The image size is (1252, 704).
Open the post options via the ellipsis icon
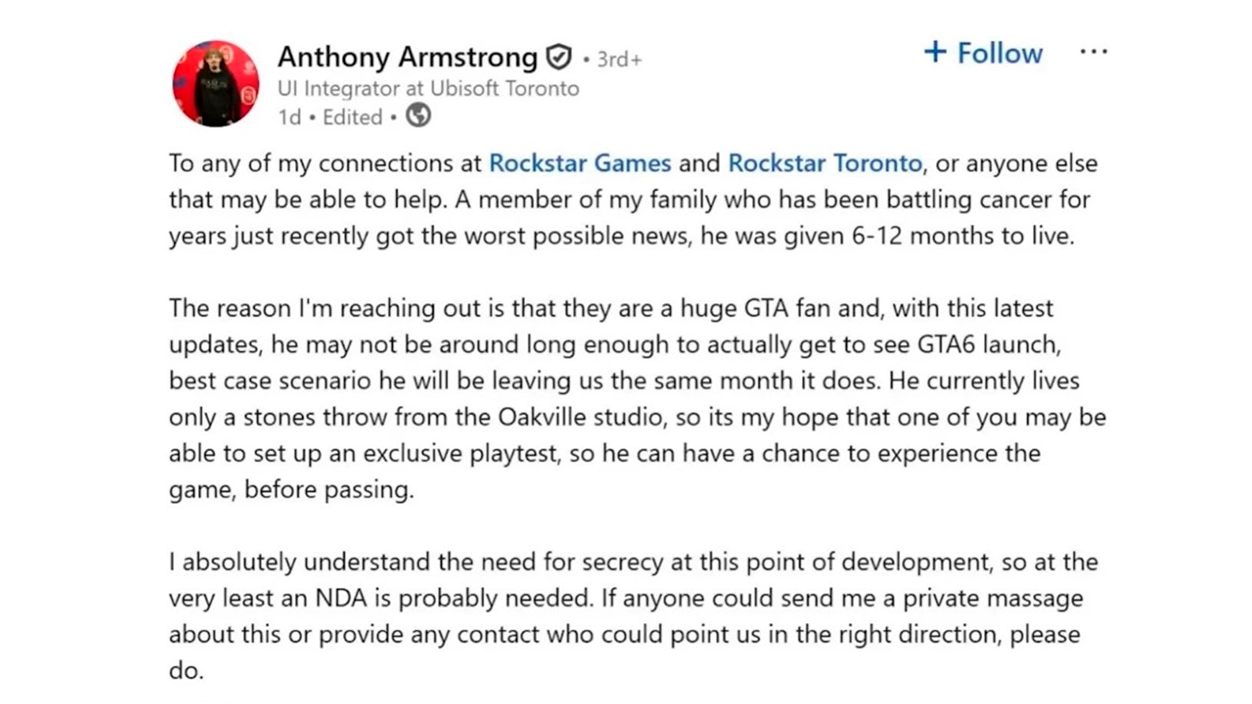(x=1093, y=51)
